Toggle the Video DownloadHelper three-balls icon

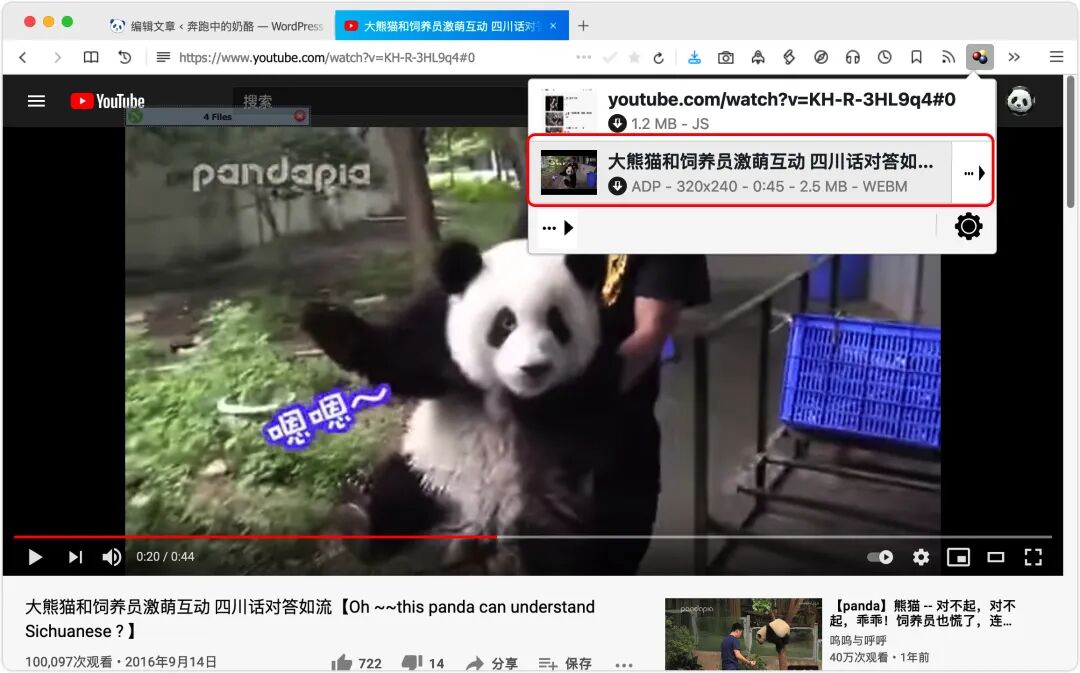979,57
